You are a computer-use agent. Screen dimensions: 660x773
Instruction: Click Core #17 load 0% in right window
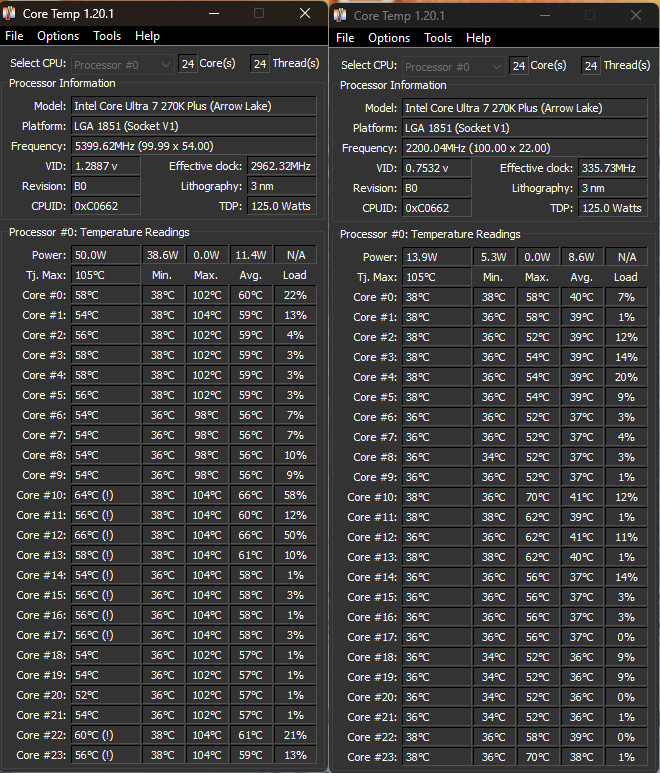pyautogui.click(x=626, y=637)
